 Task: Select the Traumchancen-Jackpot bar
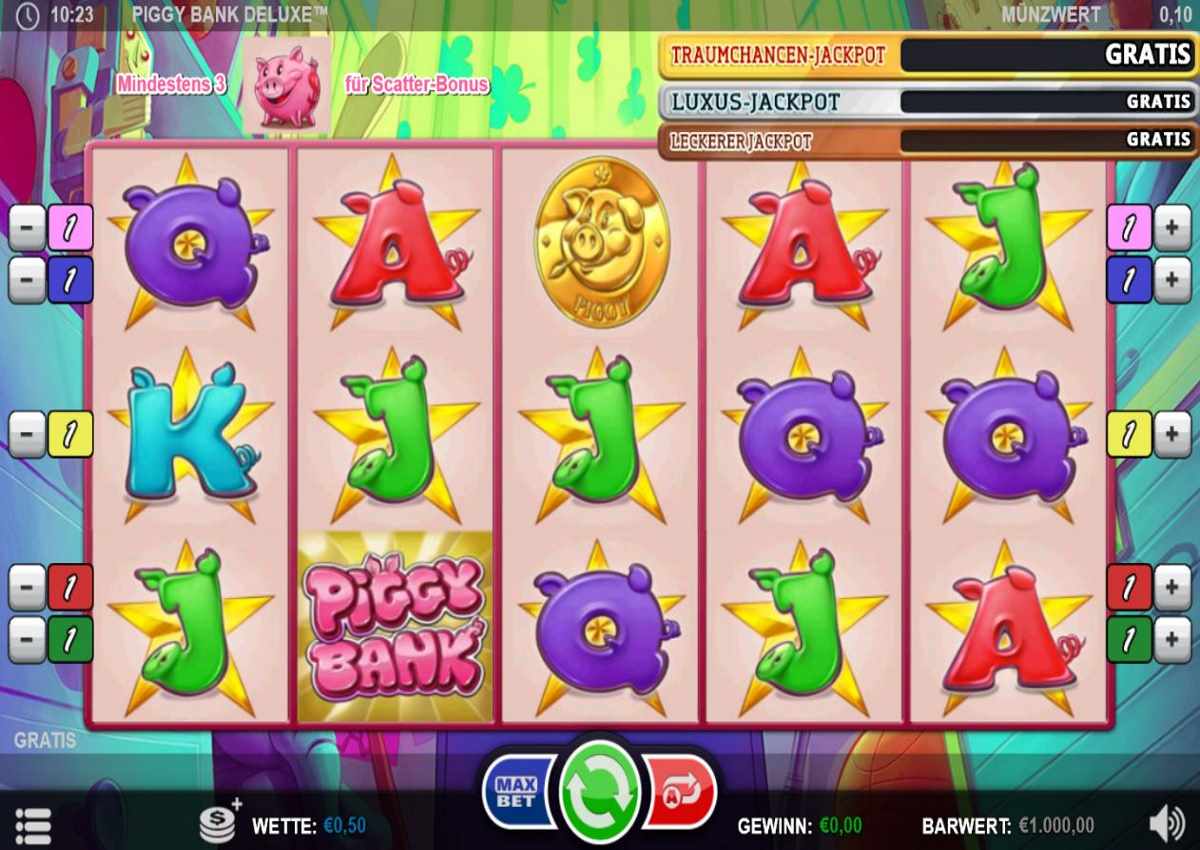coord(927,56)
